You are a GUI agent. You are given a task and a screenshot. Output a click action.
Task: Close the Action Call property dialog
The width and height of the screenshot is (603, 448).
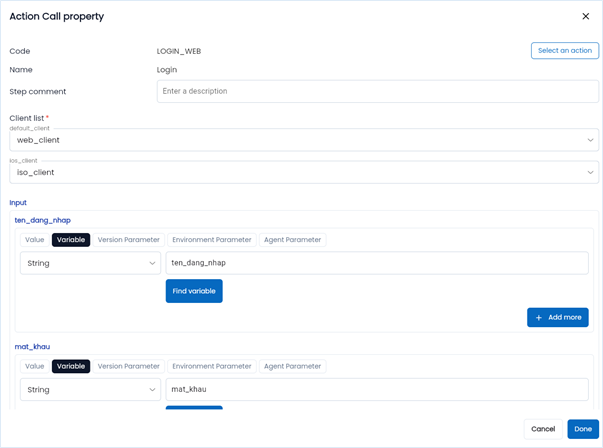(585, 16)
